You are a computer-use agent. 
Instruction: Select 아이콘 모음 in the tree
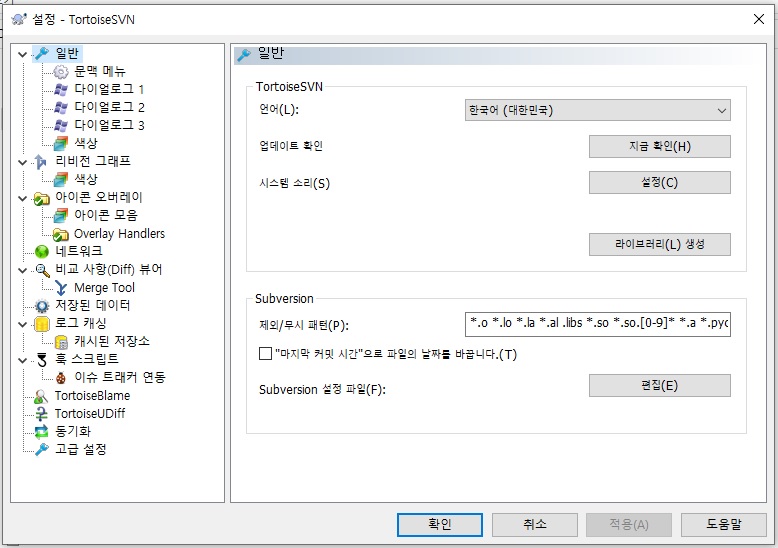point(106,215)
